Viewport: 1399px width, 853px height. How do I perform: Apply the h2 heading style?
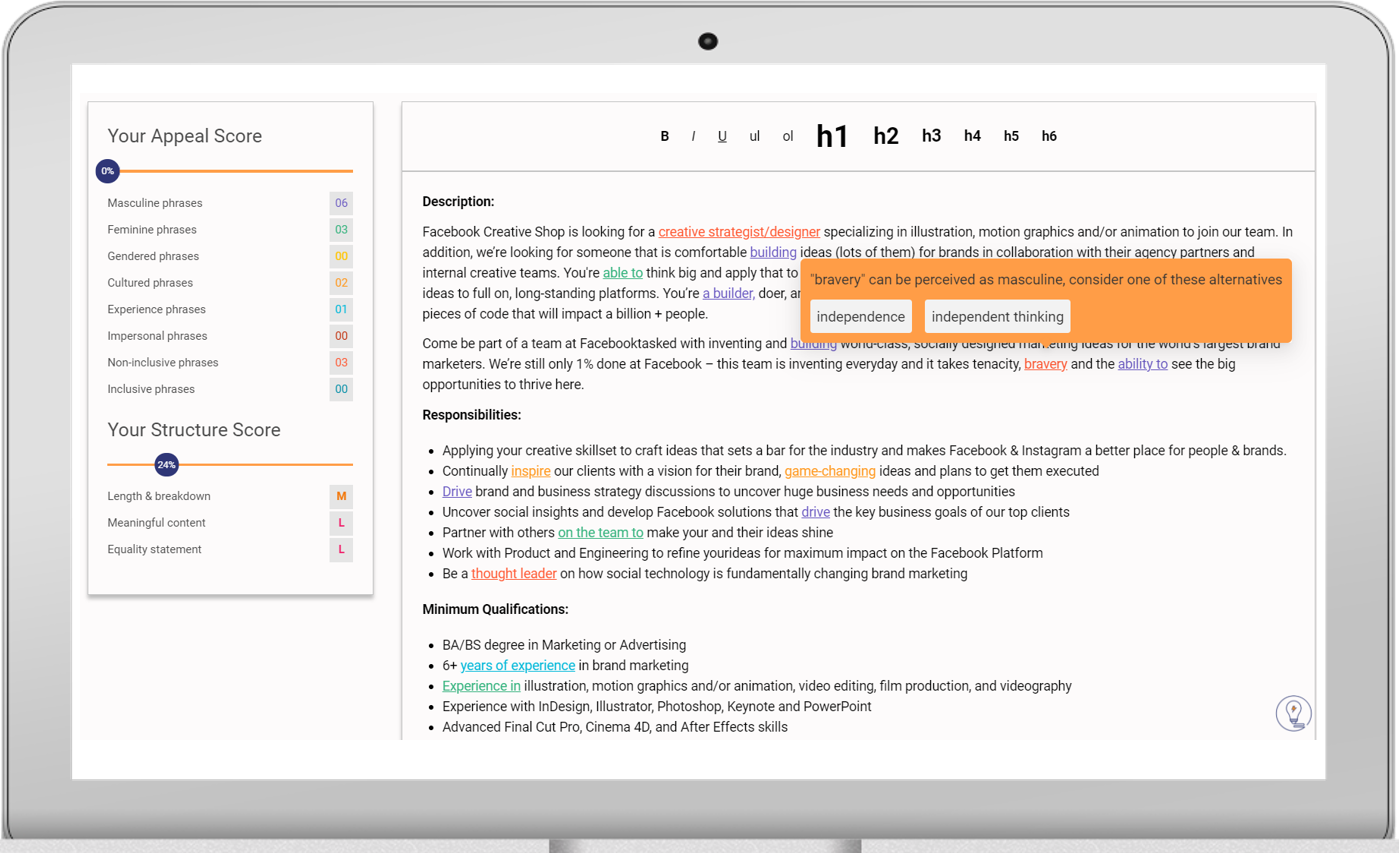[x=886, y=136]
